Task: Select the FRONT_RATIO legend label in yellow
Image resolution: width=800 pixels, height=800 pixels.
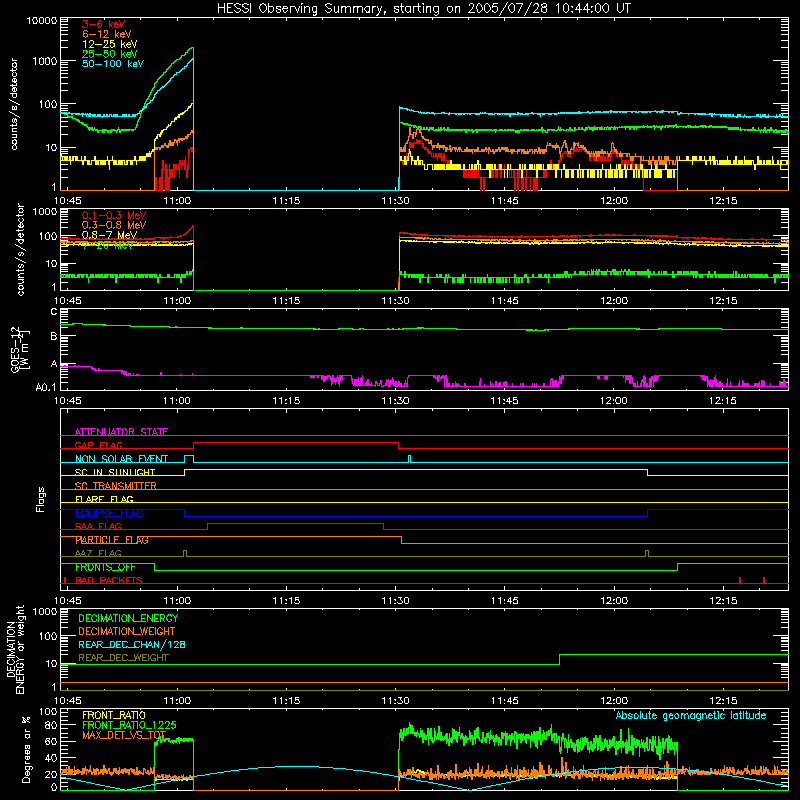Action: click(x=114, y=715)
